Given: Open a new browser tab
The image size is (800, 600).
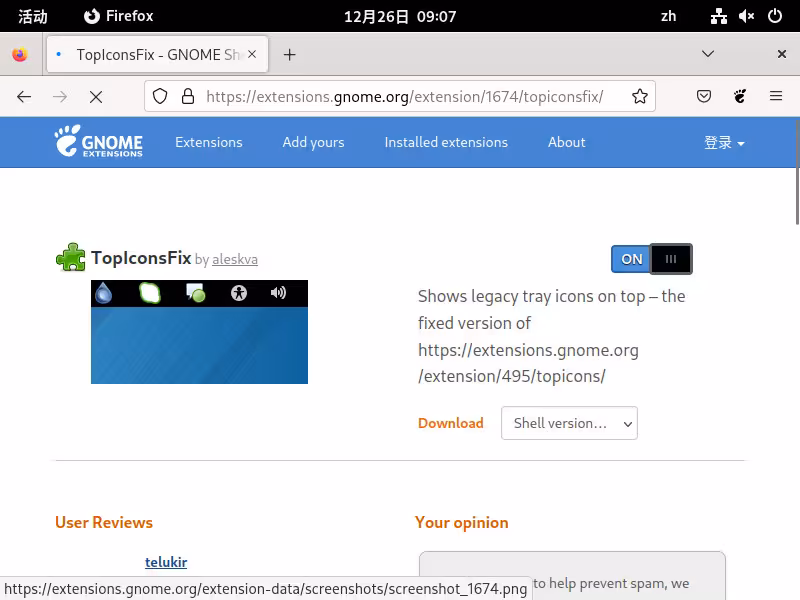Looking at the screenshot, I should coord(290,55).
